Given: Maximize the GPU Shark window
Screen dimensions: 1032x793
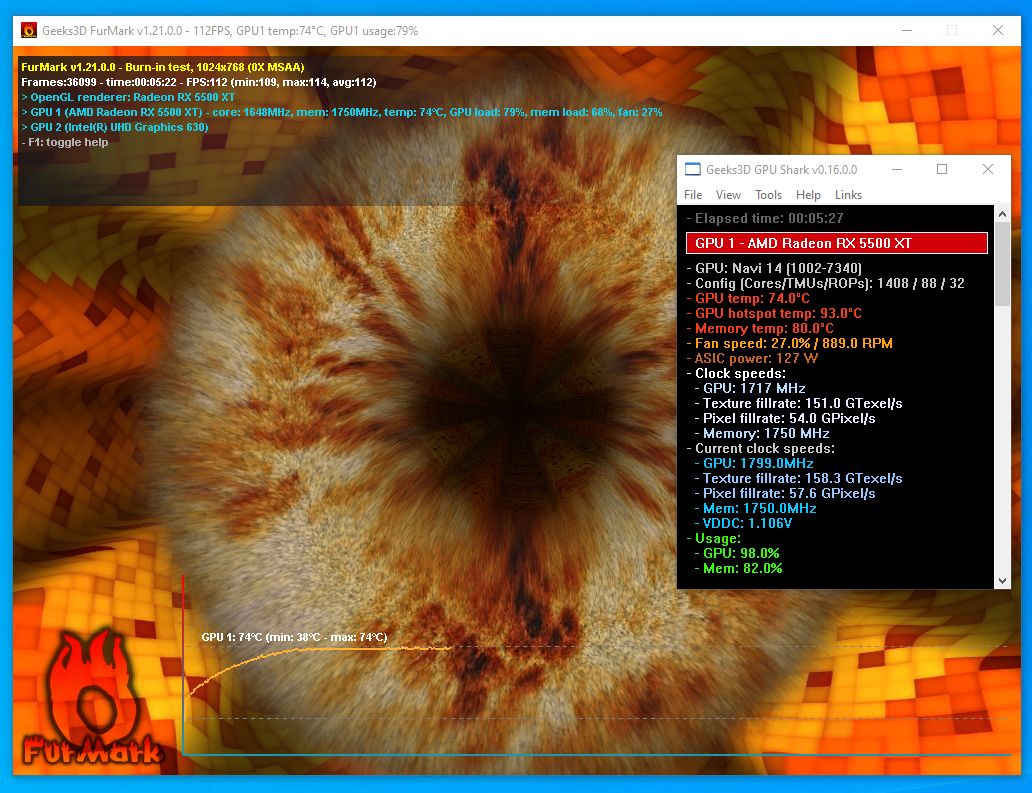Looking at the screenshot, I should (942, 169).
